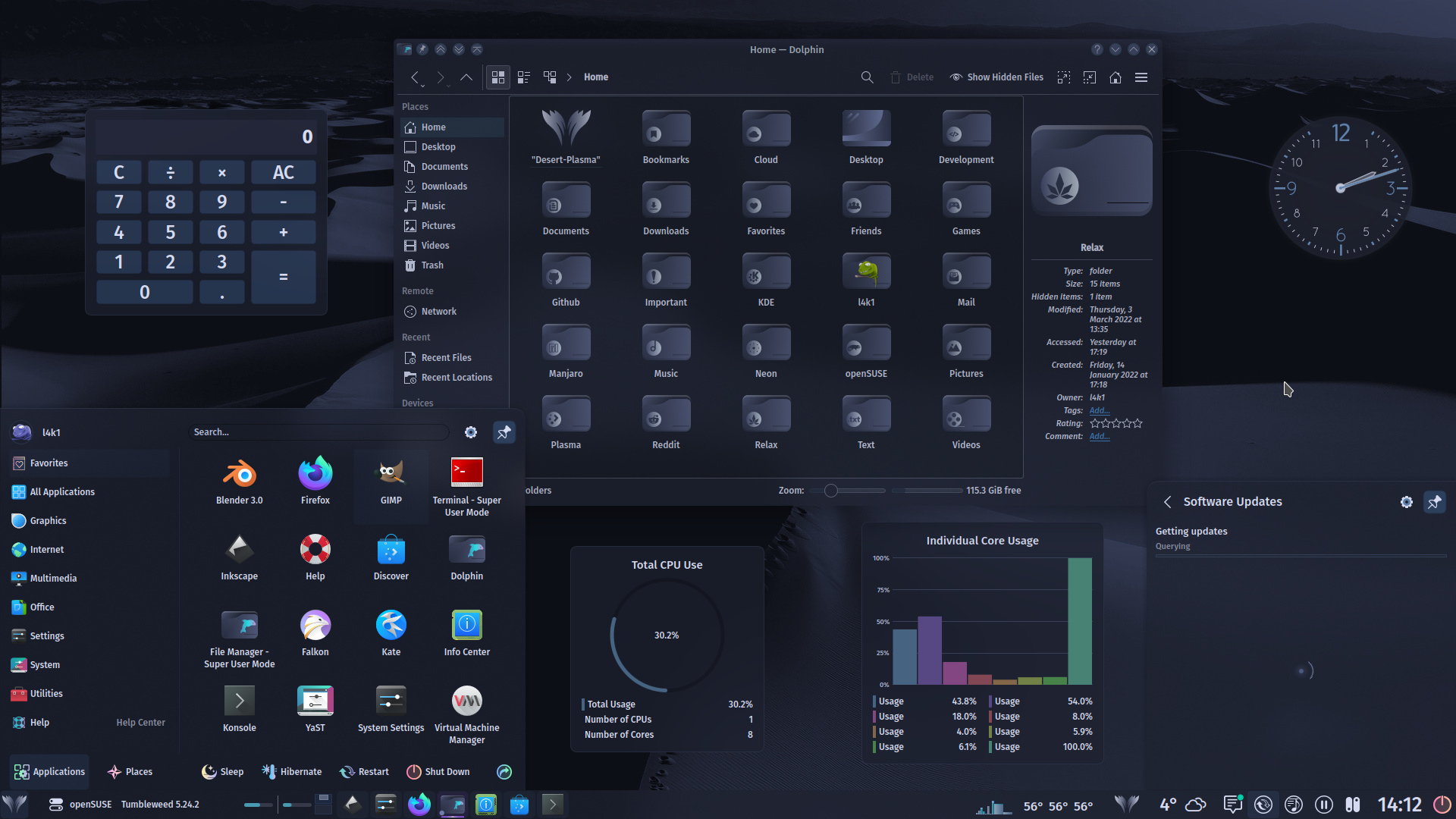Viewport: 1456px width, 819px height.
Task: Launch YaST from favorites
Action: (315, 709)
